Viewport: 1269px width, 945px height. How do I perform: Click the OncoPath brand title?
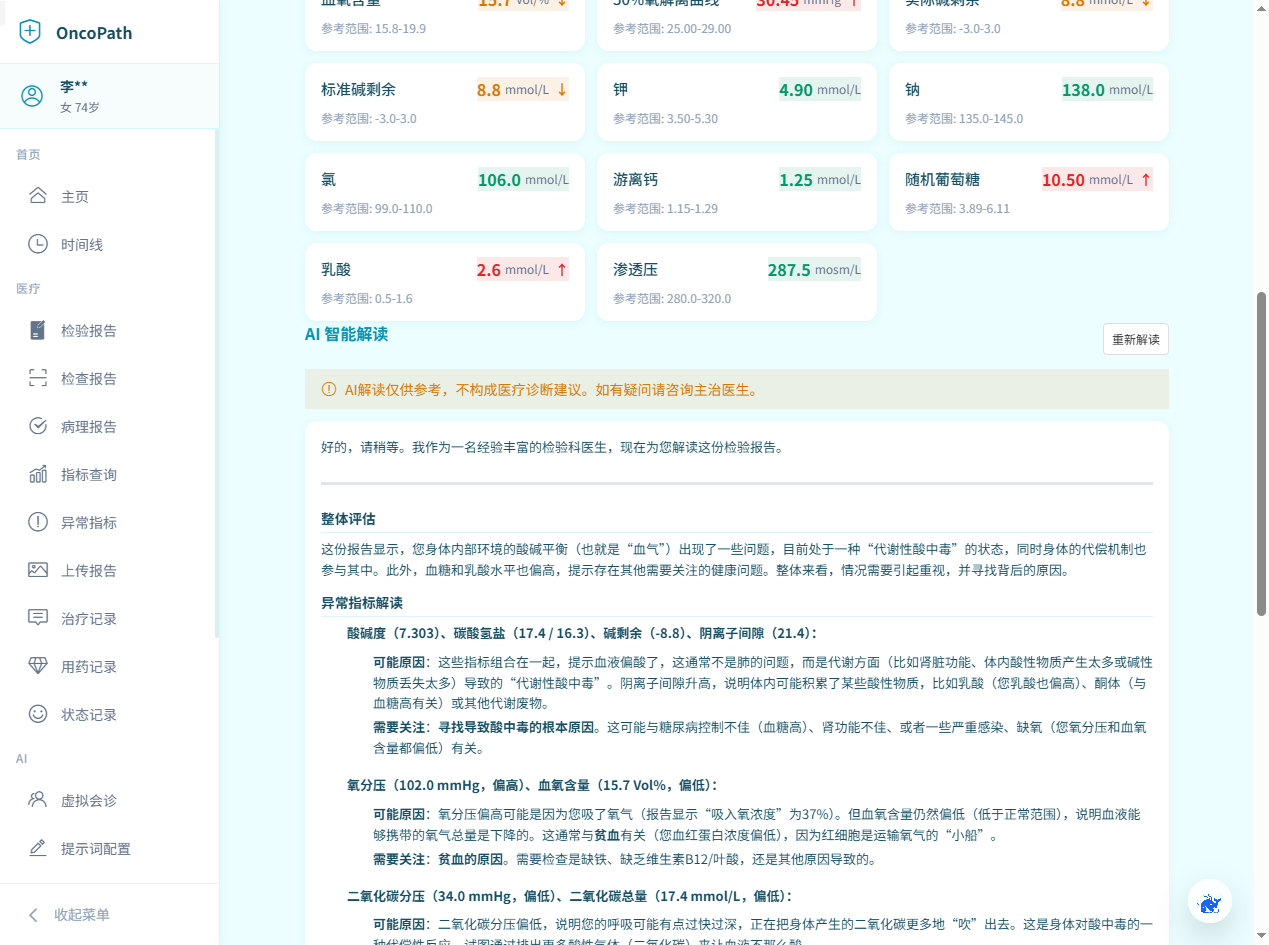click(x=94, y=33)
